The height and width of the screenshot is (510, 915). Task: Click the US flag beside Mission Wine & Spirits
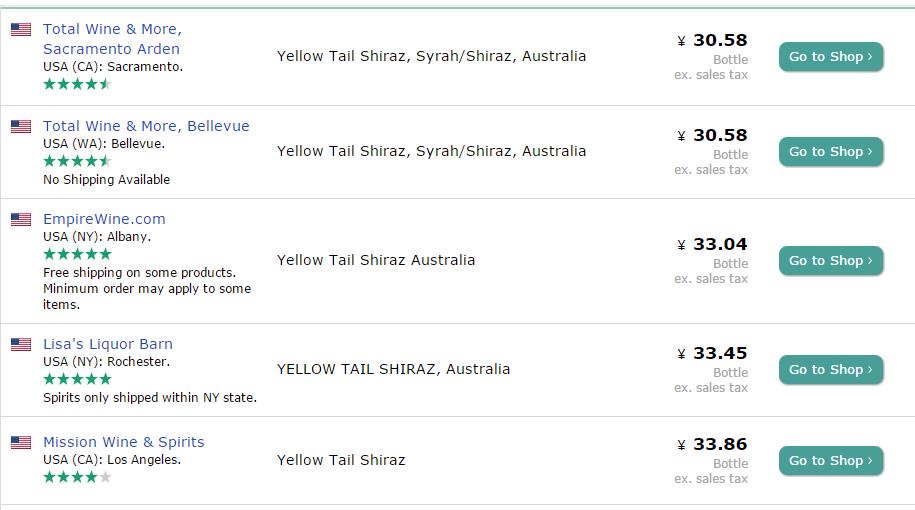(x=21, y=442)
